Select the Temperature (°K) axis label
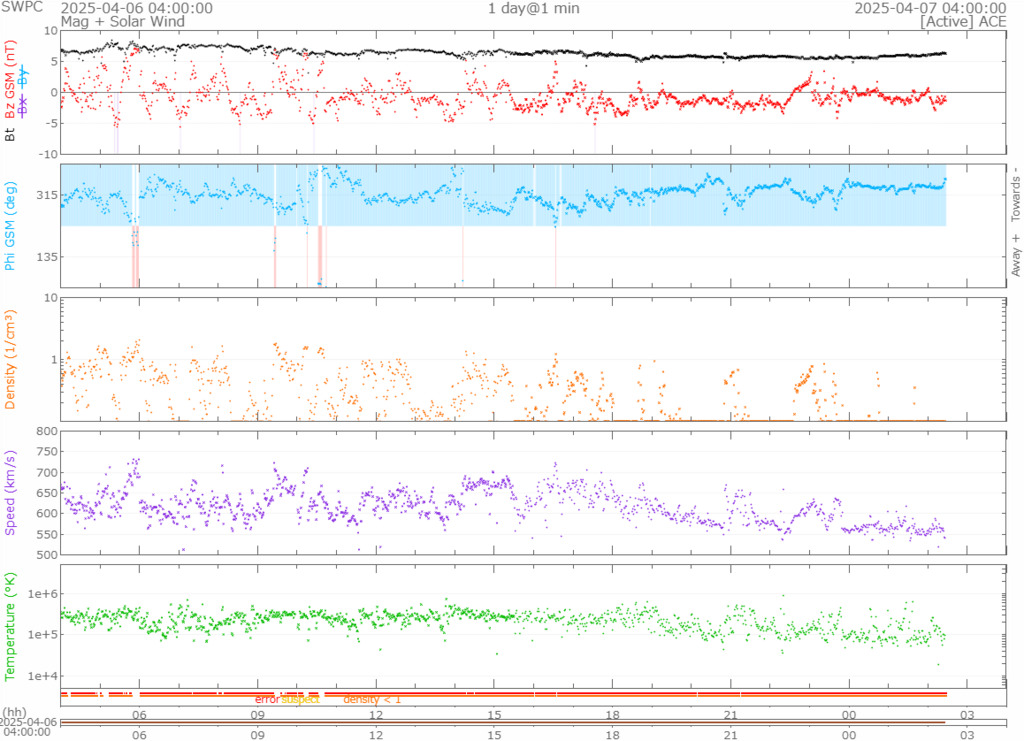Viewport: 1024px width, 741px height. [12, 625]
